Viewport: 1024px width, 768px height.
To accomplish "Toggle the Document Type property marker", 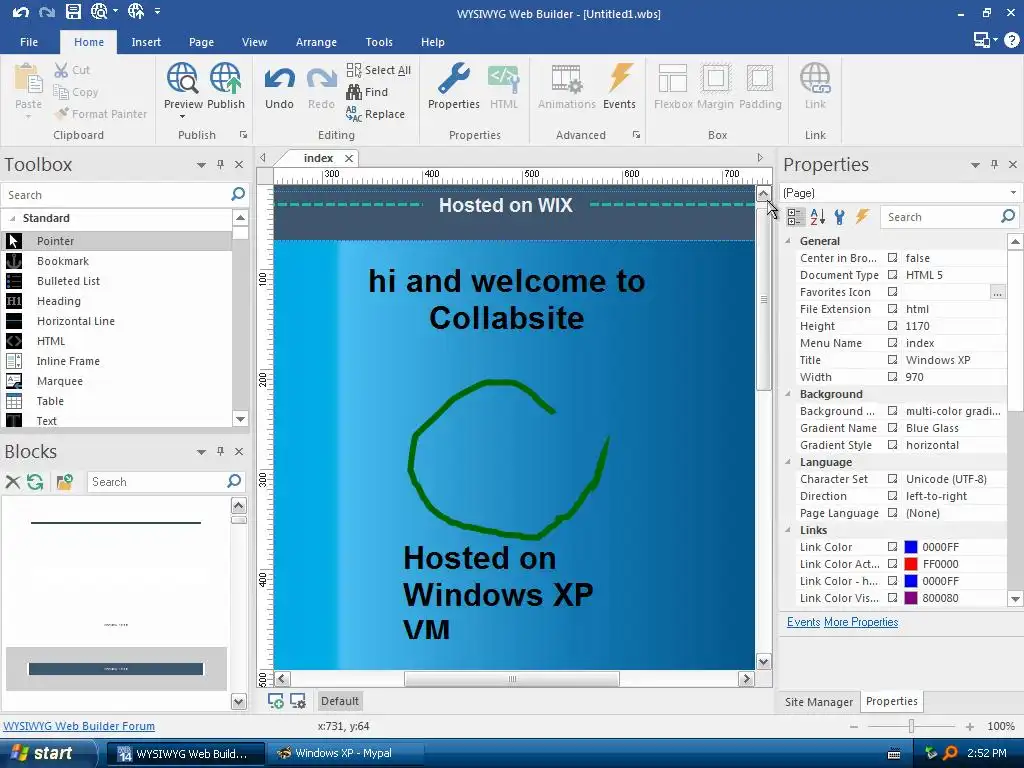I will pos(892,275).
